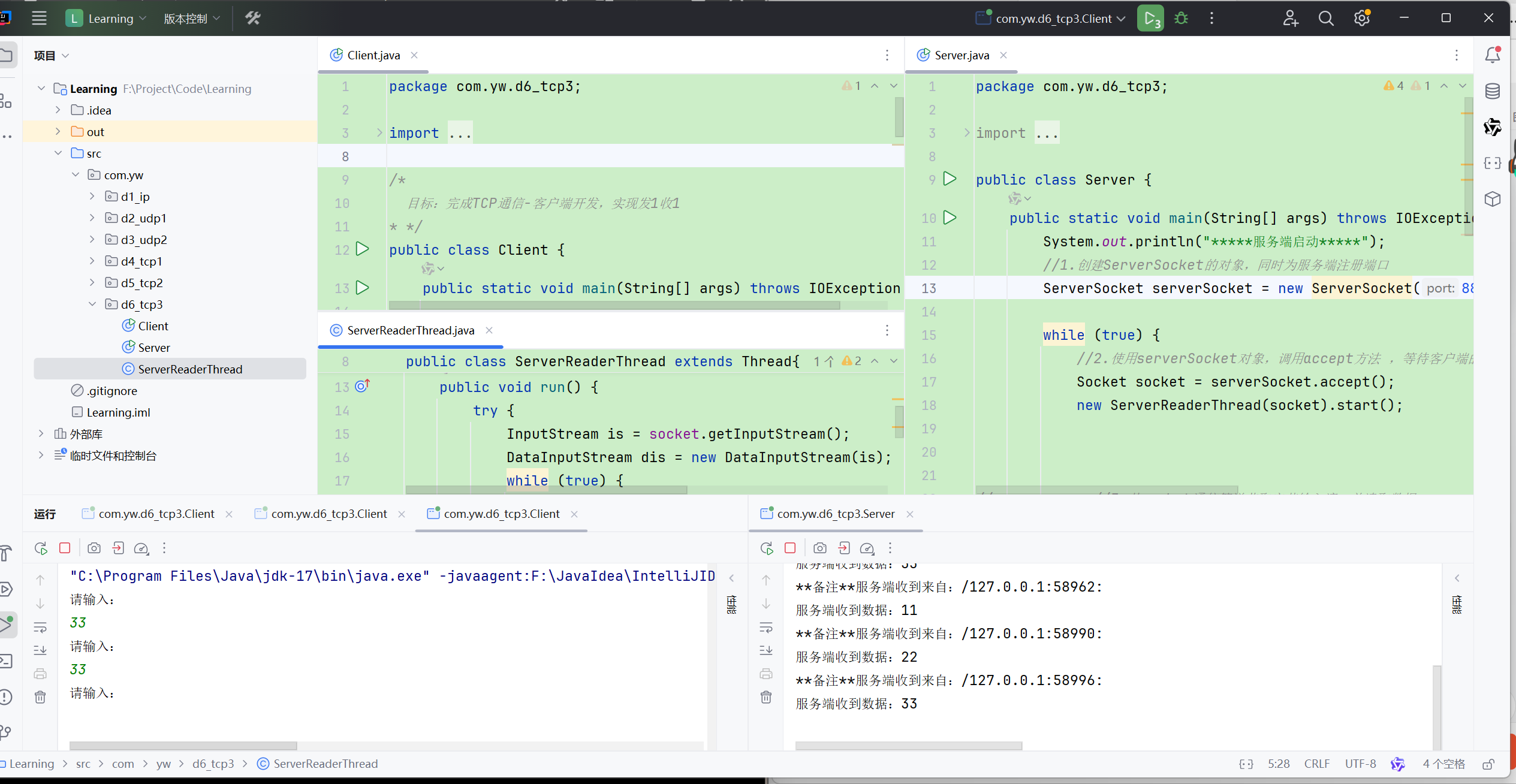Expand the out folder in project tree
Image resolution: width=1516 pixels, height=784 pixels.
coord(58,132)
